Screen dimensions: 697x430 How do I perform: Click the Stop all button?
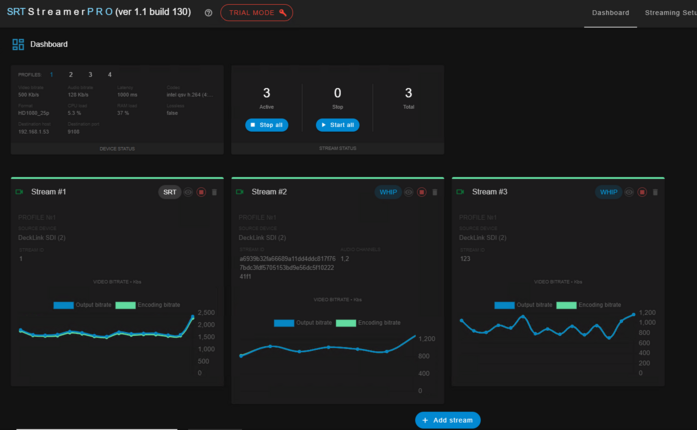267,125
